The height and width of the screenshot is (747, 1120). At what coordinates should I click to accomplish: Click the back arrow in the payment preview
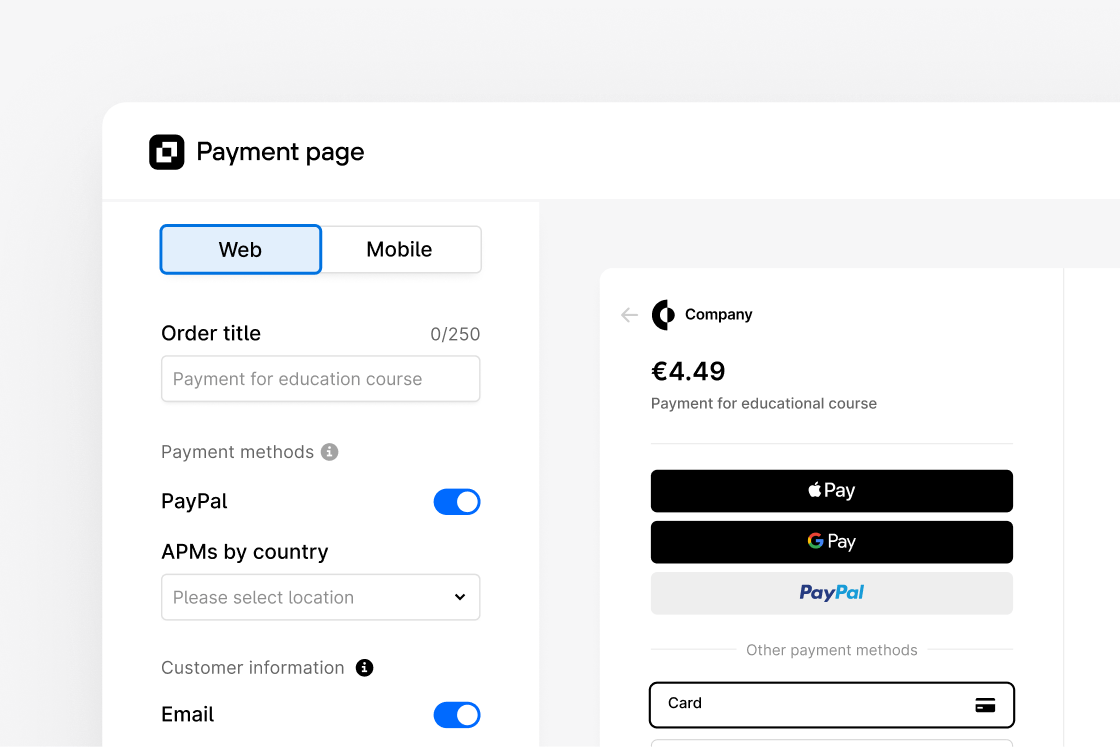[628, 314]
